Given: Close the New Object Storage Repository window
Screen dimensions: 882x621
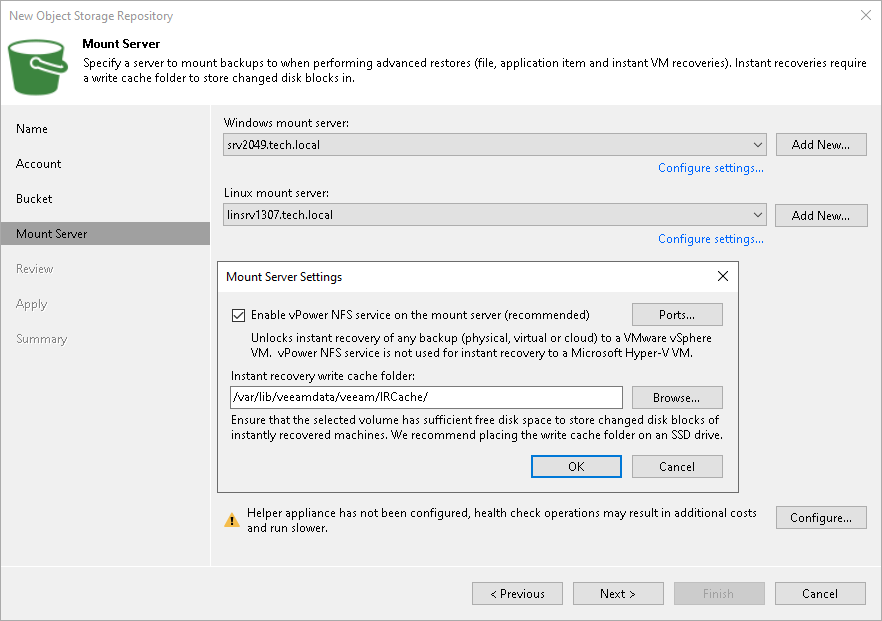Looking at the screenshot, I should click(x=866, y=15).
